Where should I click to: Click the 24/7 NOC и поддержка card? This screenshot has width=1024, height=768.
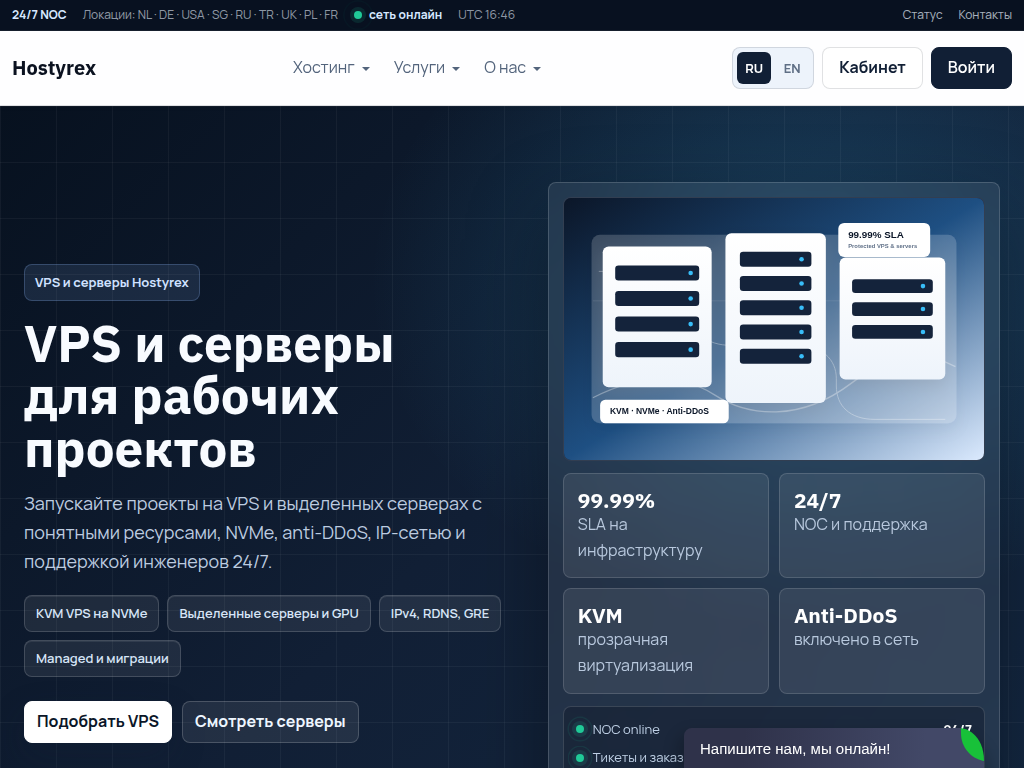coord(882,526)
